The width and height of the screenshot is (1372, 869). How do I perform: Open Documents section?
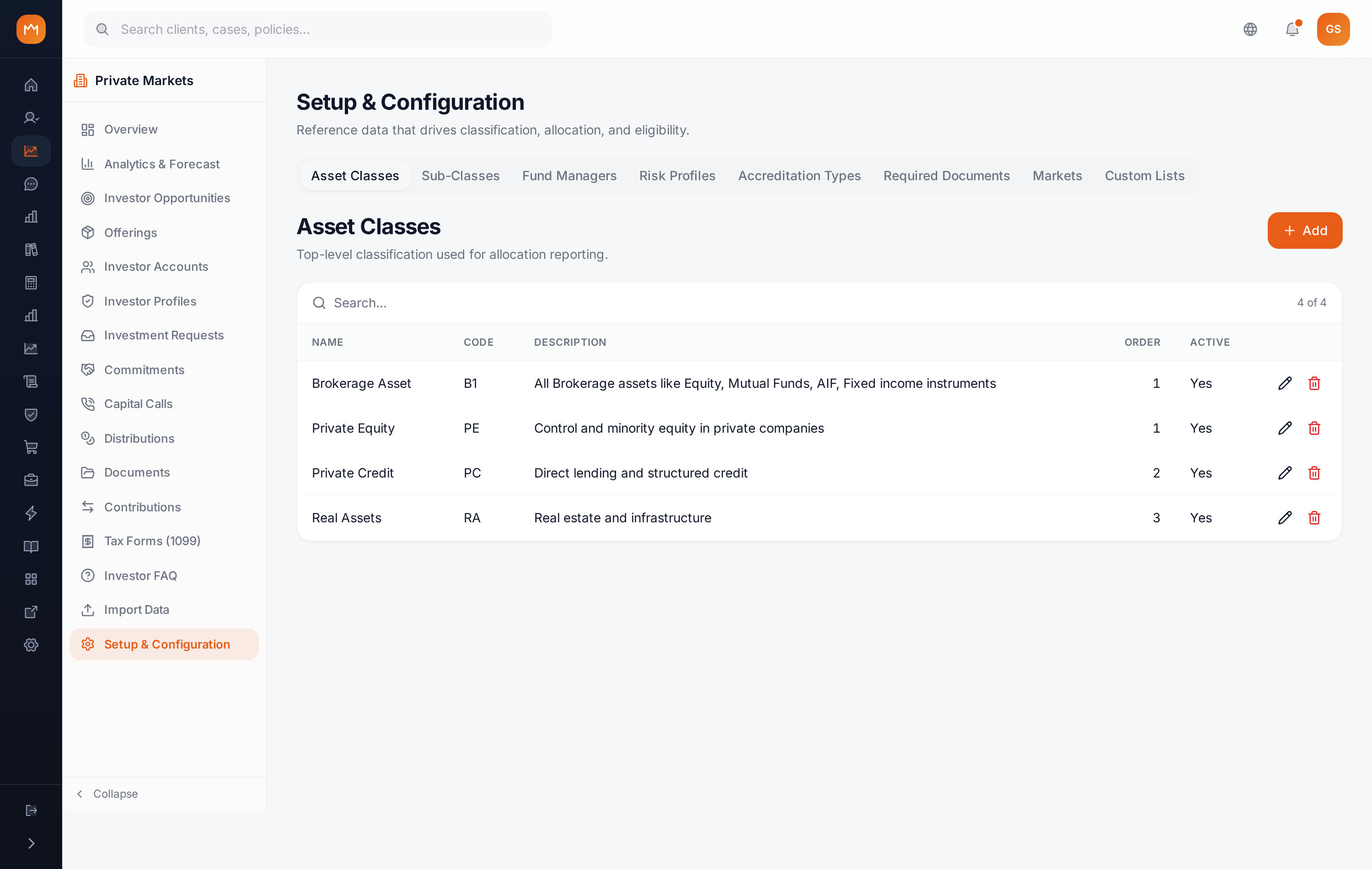(164, 473)
